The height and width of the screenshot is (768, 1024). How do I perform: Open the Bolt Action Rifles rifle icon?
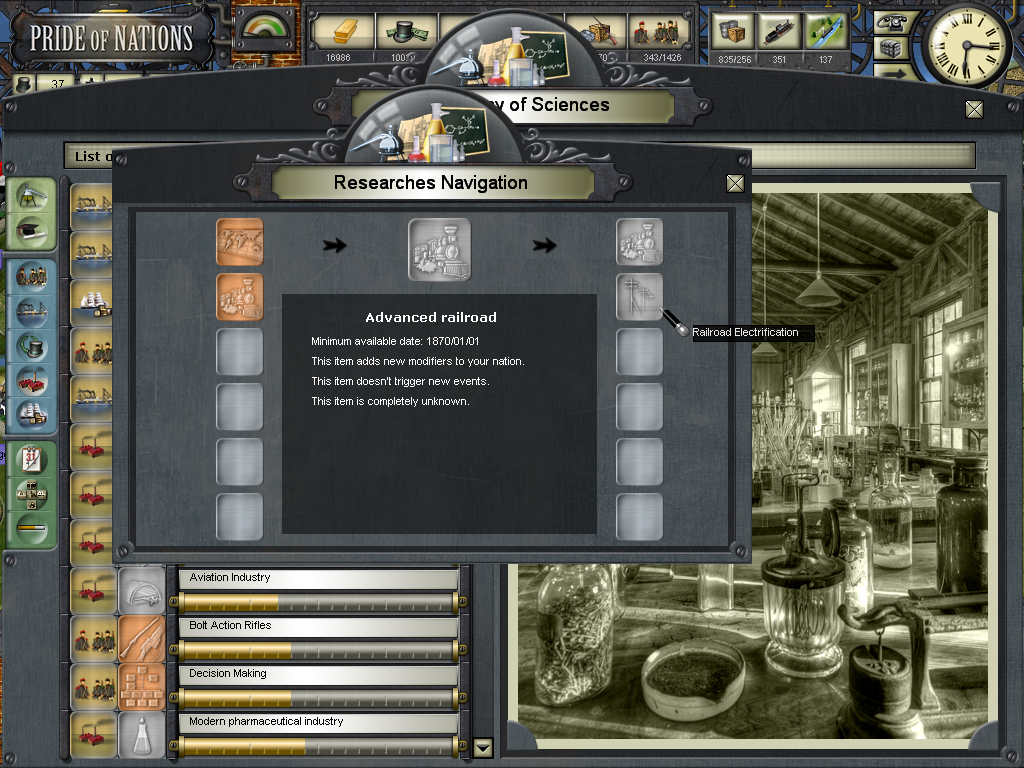141,638
